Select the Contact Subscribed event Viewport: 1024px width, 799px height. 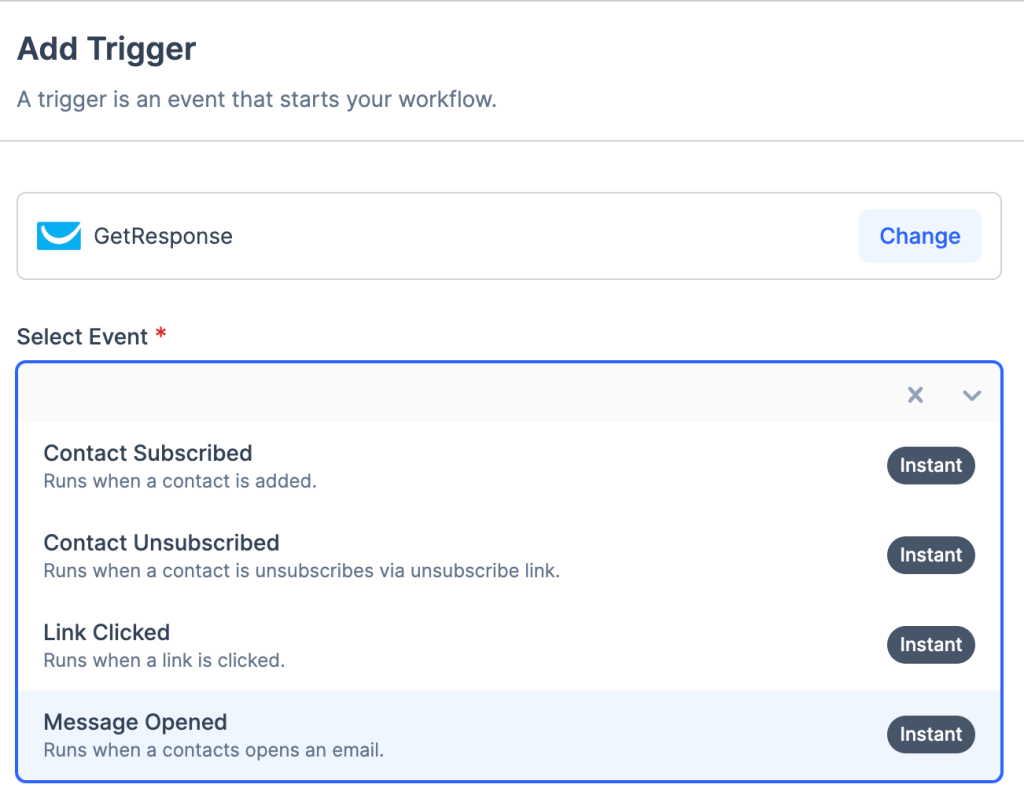[148, 453]
